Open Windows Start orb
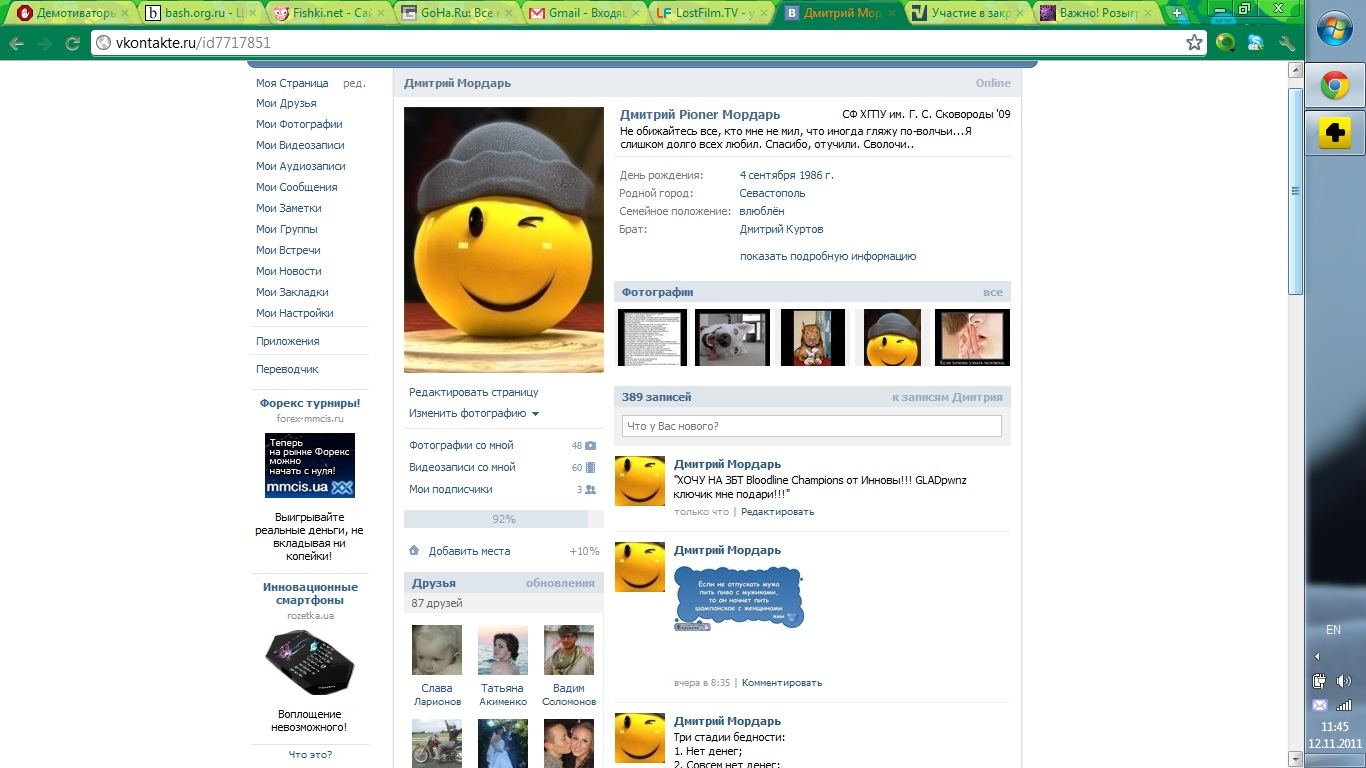The width and height of the screenshot is (1366, 768). tap(1334, 30)
